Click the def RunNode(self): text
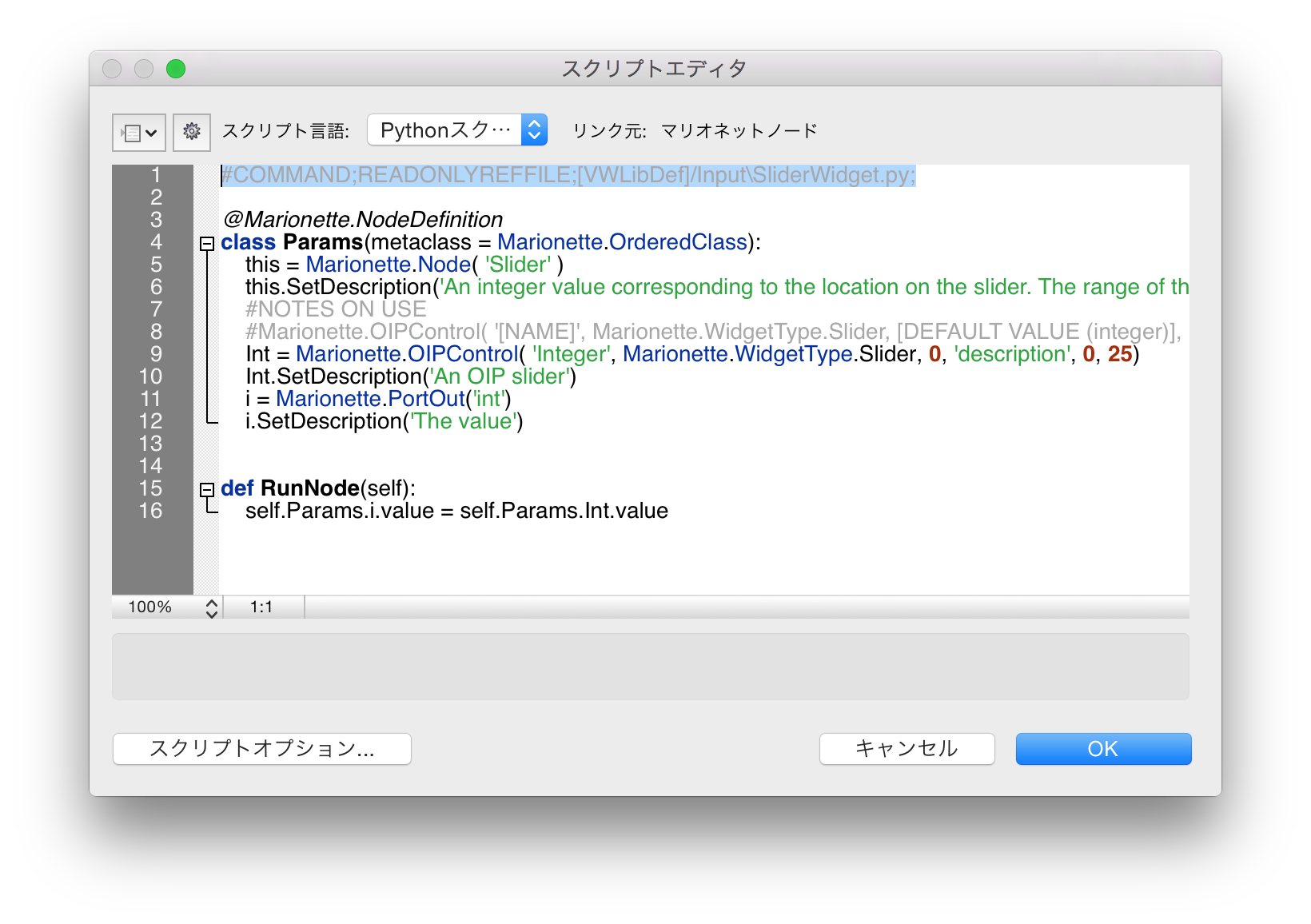 tap(318, 488)
